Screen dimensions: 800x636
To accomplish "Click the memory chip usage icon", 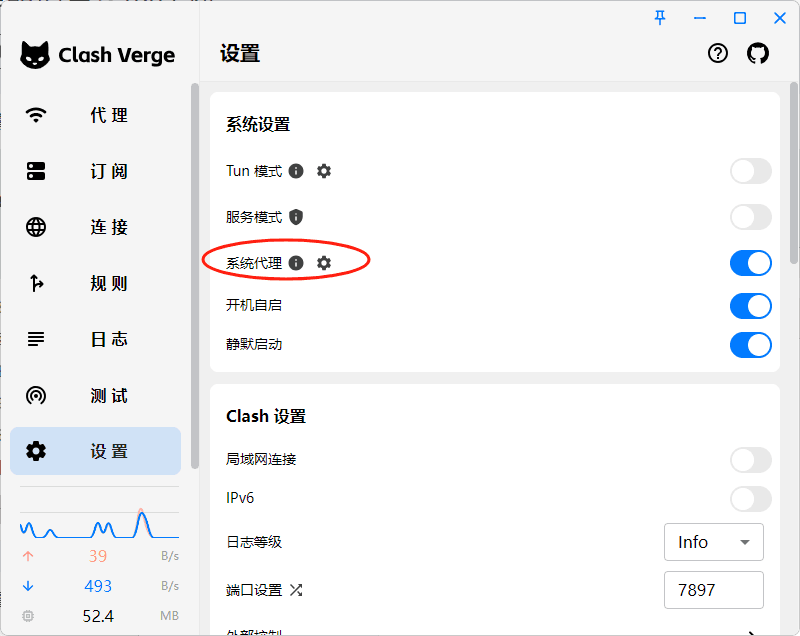I will point(28,616).
